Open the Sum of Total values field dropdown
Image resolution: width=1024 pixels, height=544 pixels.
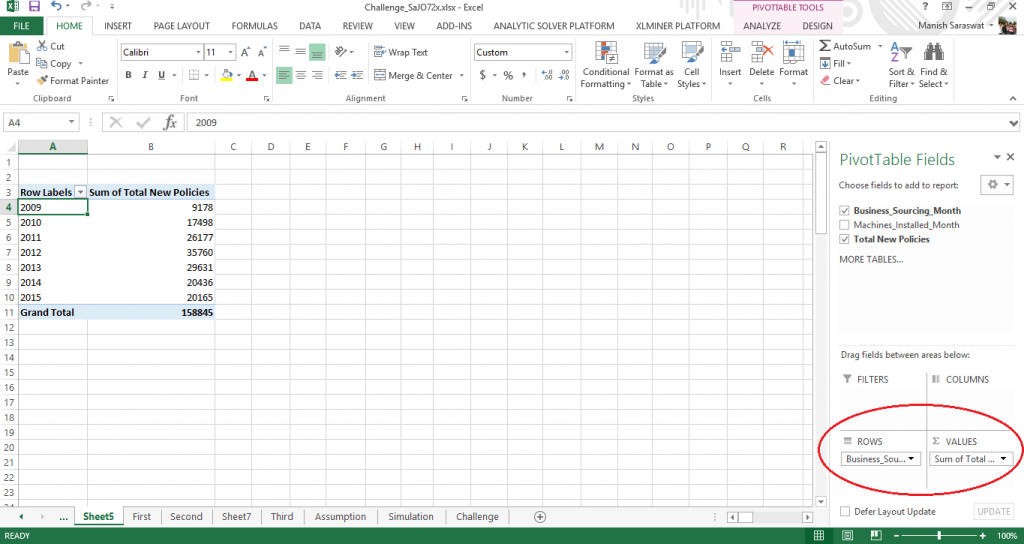click(1003, 459)
